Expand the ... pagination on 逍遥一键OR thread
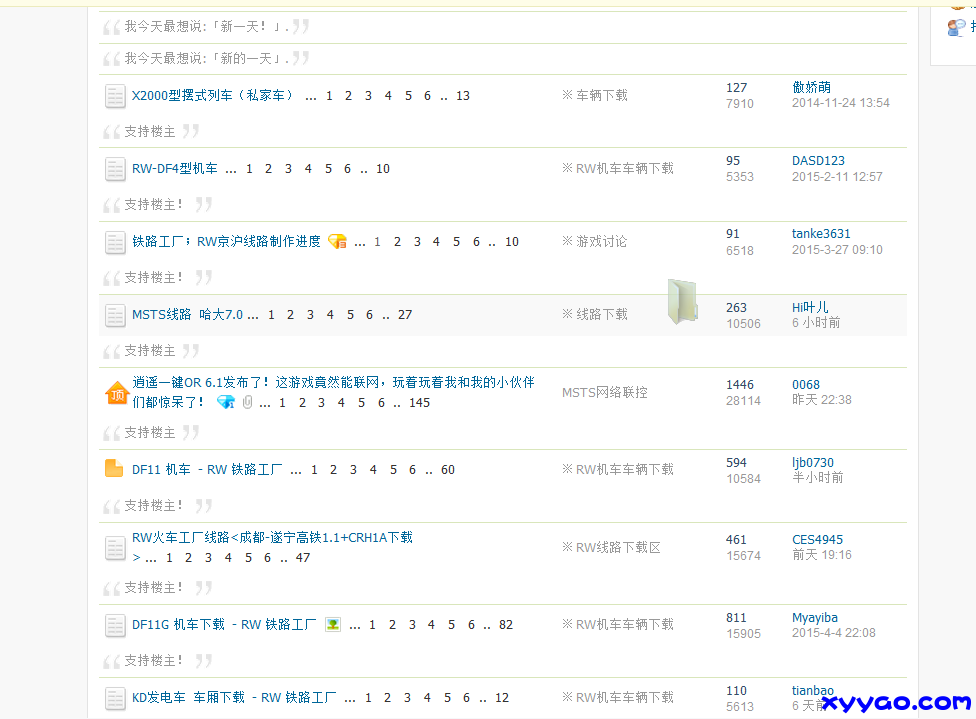Image resolution: width=976 pixels, height=719 pixels. coord(264,402)
